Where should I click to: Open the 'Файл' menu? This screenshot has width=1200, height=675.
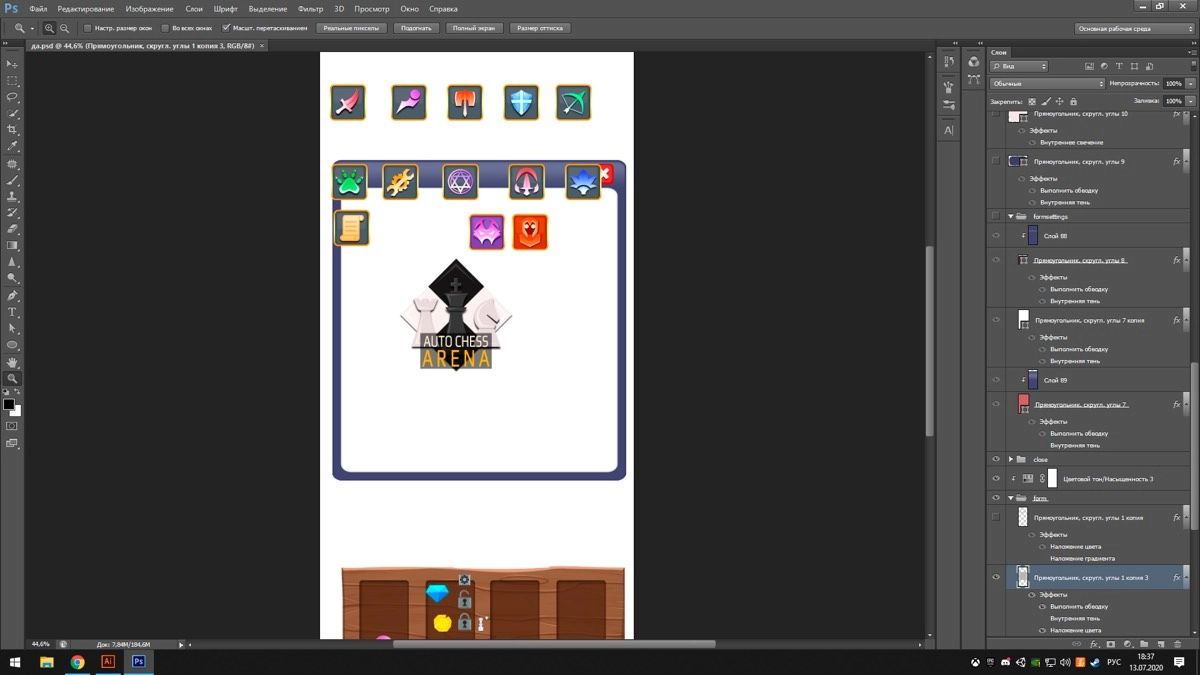tap(38, 9)
